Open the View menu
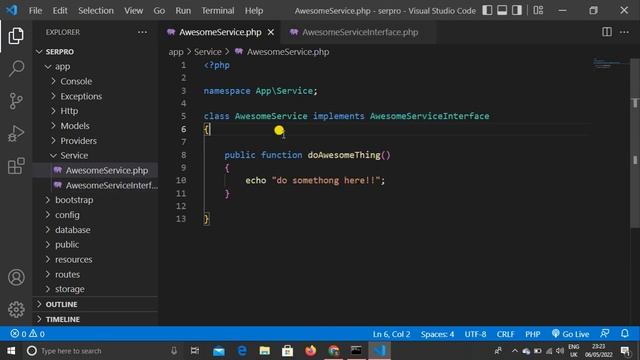This screenshot has width=640, height=360. (133, 11)
